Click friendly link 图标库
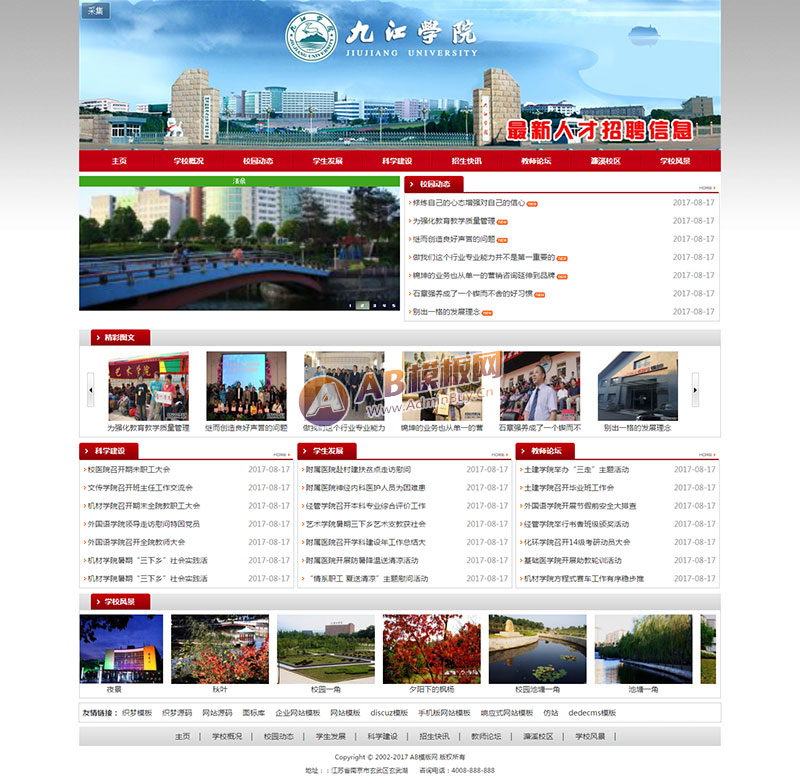 (254, 713)
